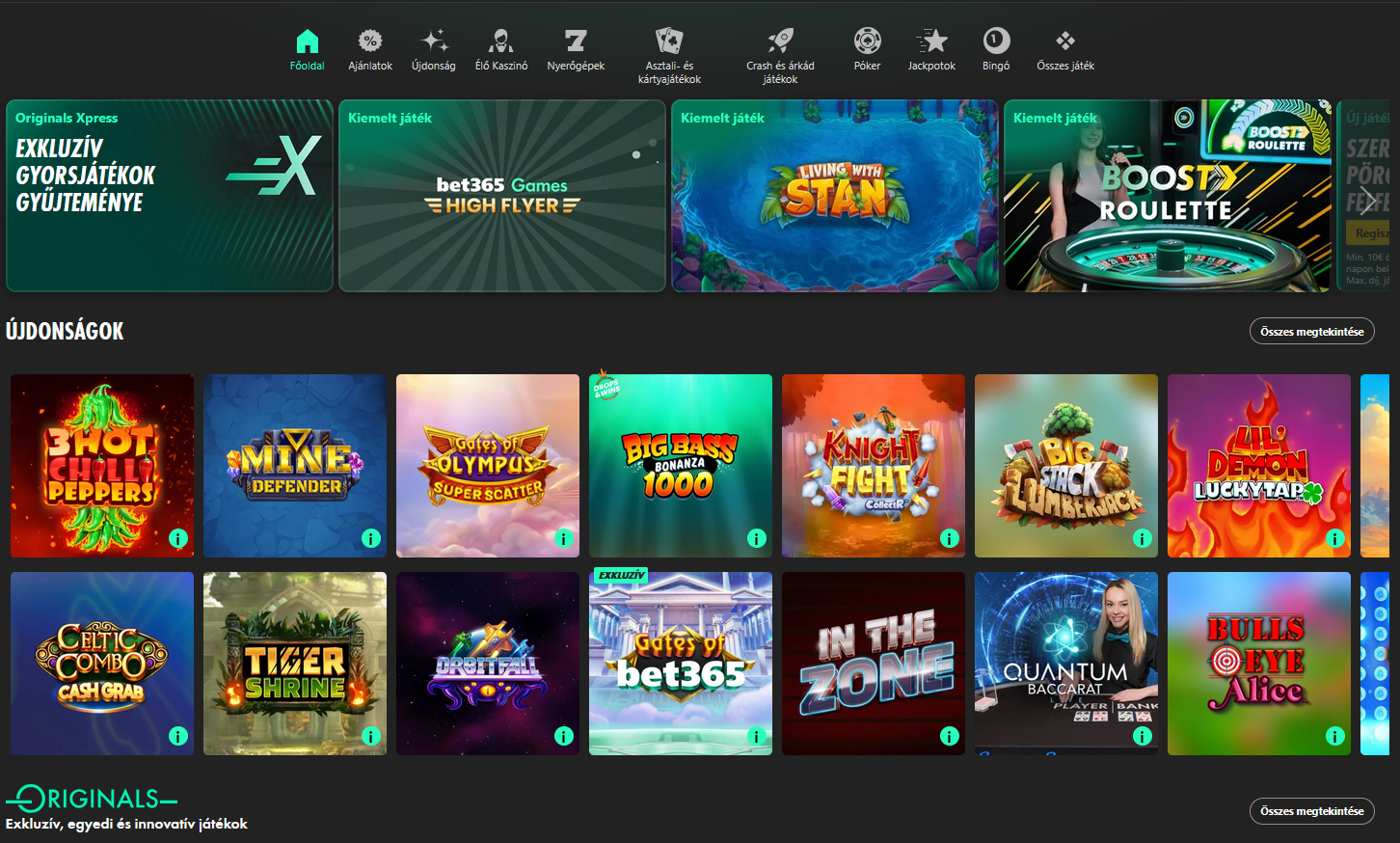Open the Jackpotok star icon

coord(931,41)
